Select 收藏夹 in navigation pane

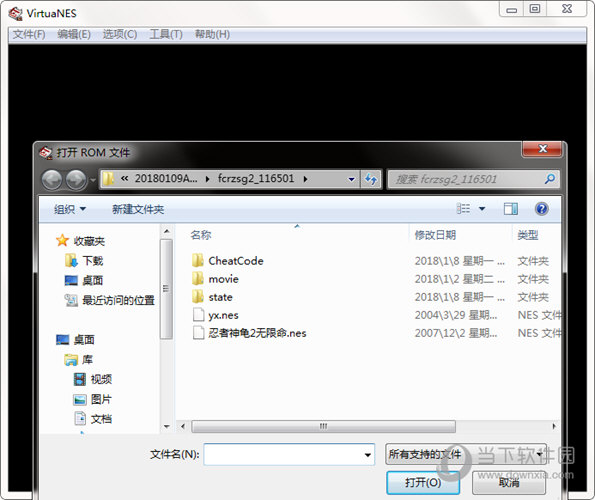[89, 241]
